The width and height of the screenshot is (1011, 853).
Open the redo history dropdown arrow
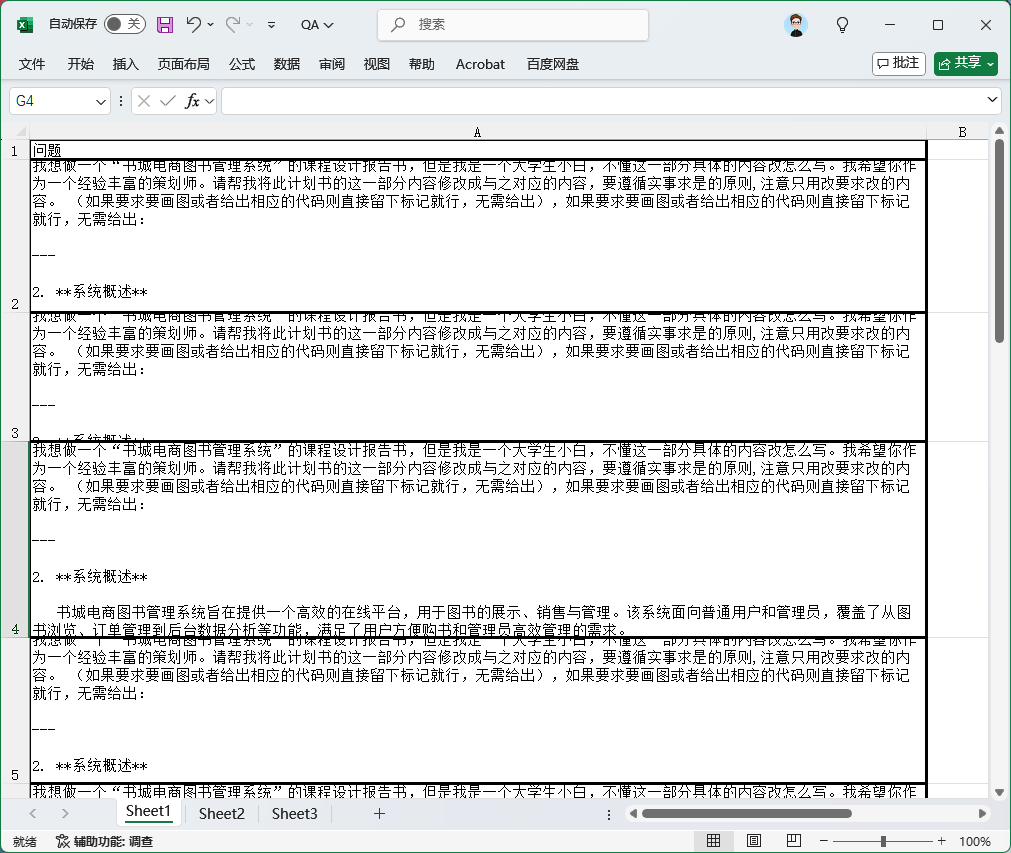[250, 25]
